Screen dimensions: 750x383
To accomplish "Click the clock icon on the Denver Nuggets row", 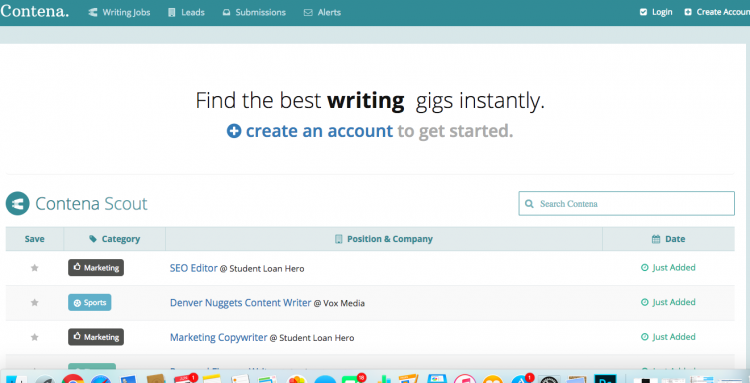I will coord(645,302).
